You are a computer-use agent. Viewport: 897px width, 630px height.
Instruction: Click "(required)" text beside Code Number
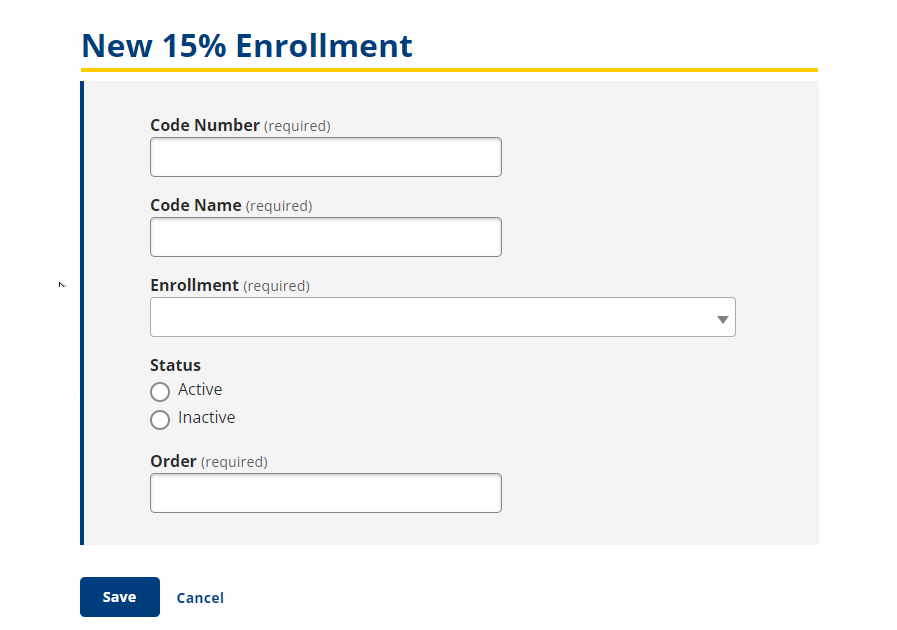tap(297, 126)
